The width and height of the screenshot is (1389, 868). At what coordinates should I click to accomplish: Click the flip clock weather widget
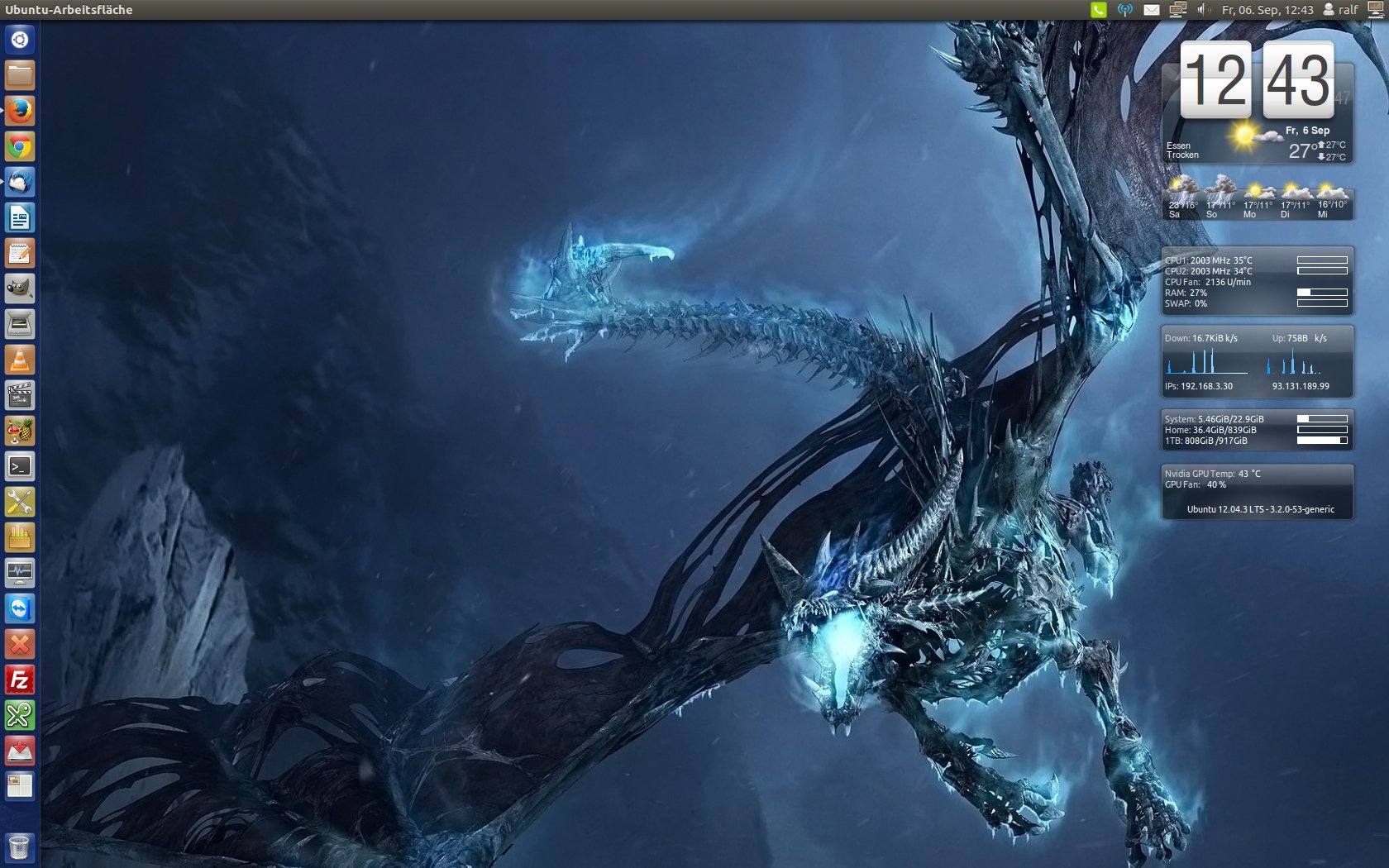coord(1257,101)
